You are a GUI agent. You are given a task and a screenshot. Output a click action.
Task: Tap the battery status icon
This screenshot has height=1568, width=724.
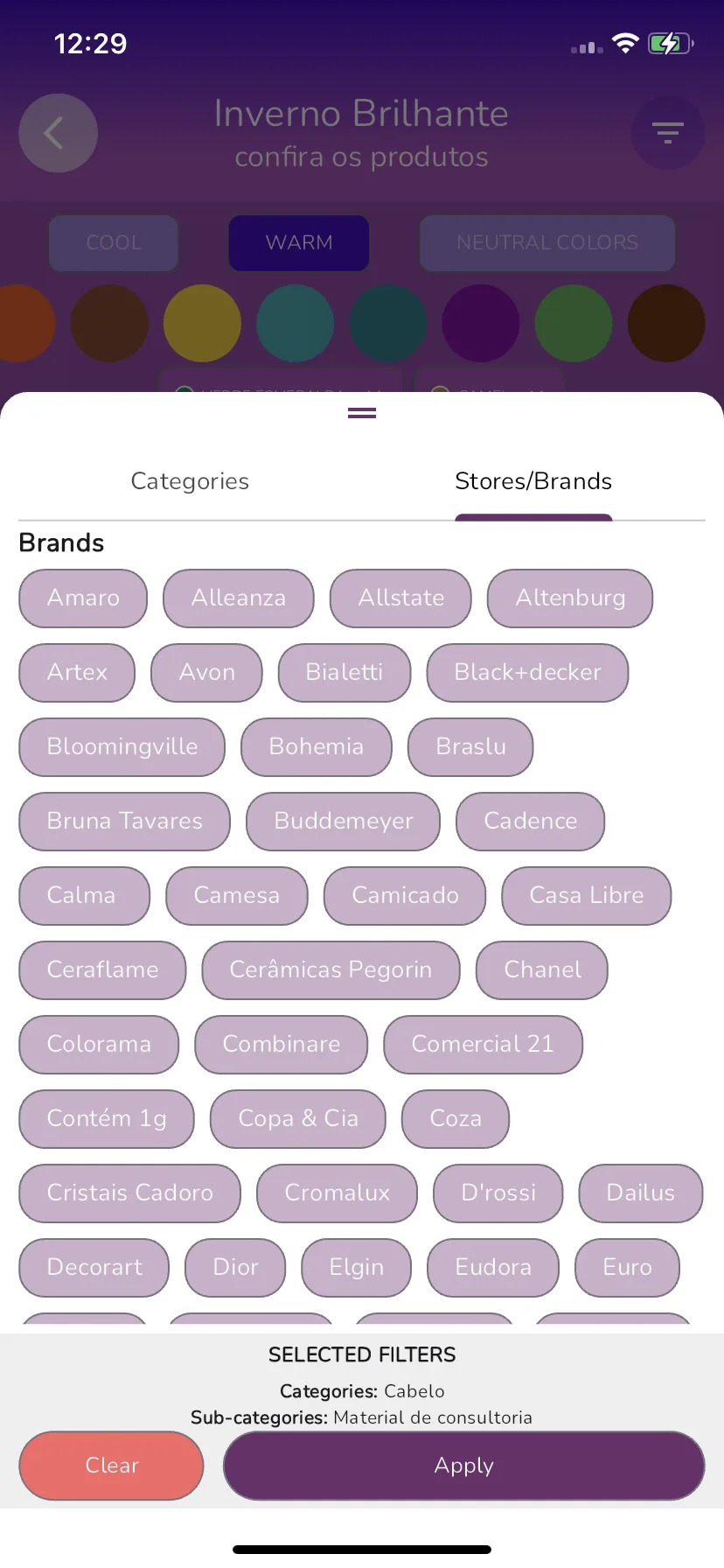click(671, 44)
